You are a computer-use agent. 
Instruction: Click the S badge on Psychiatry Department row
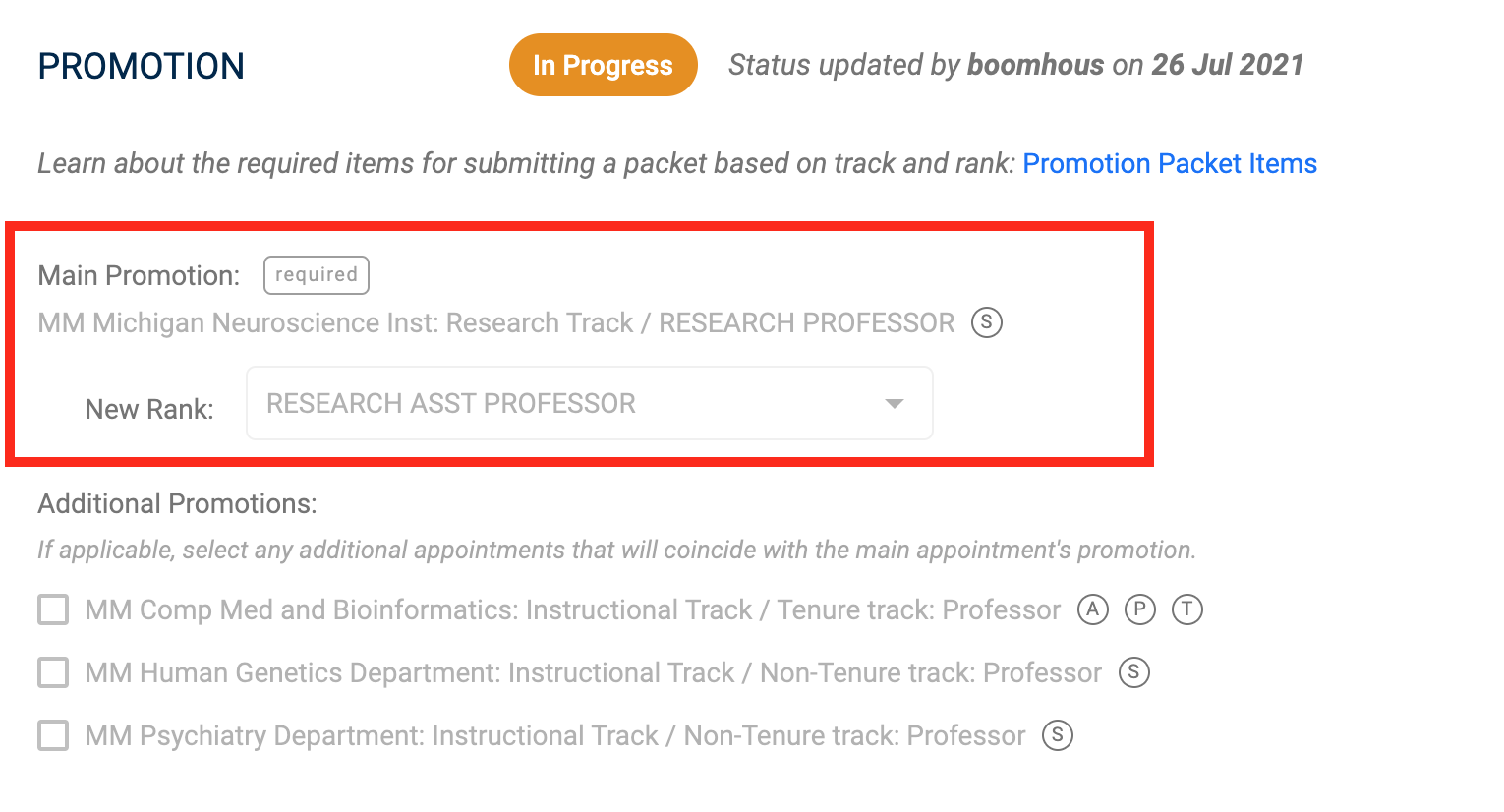point(1057,735)
